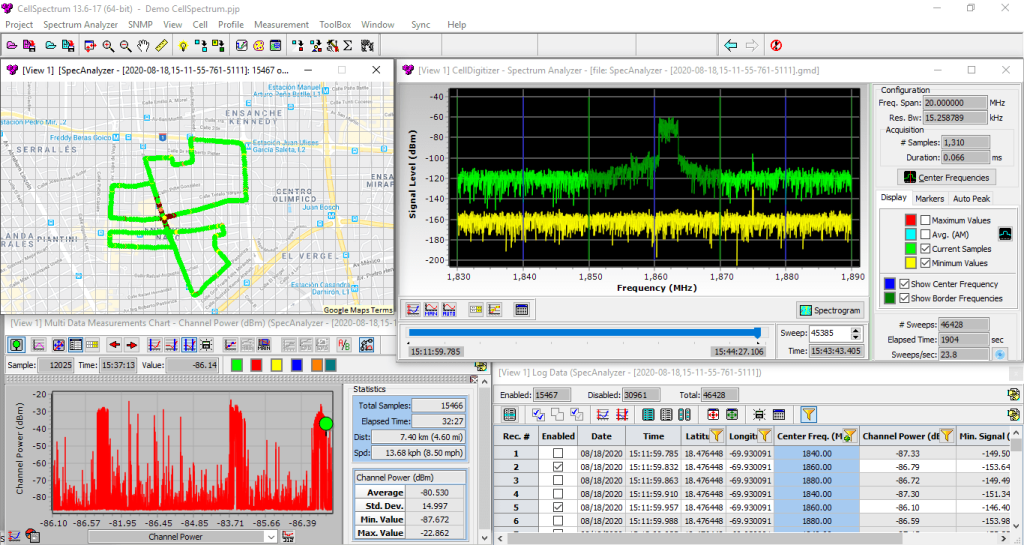Image resolution: width=1024 pixels, height=545 pixels.
Task: Enable the Maximum Values checkbox
Action: (925, 220)
